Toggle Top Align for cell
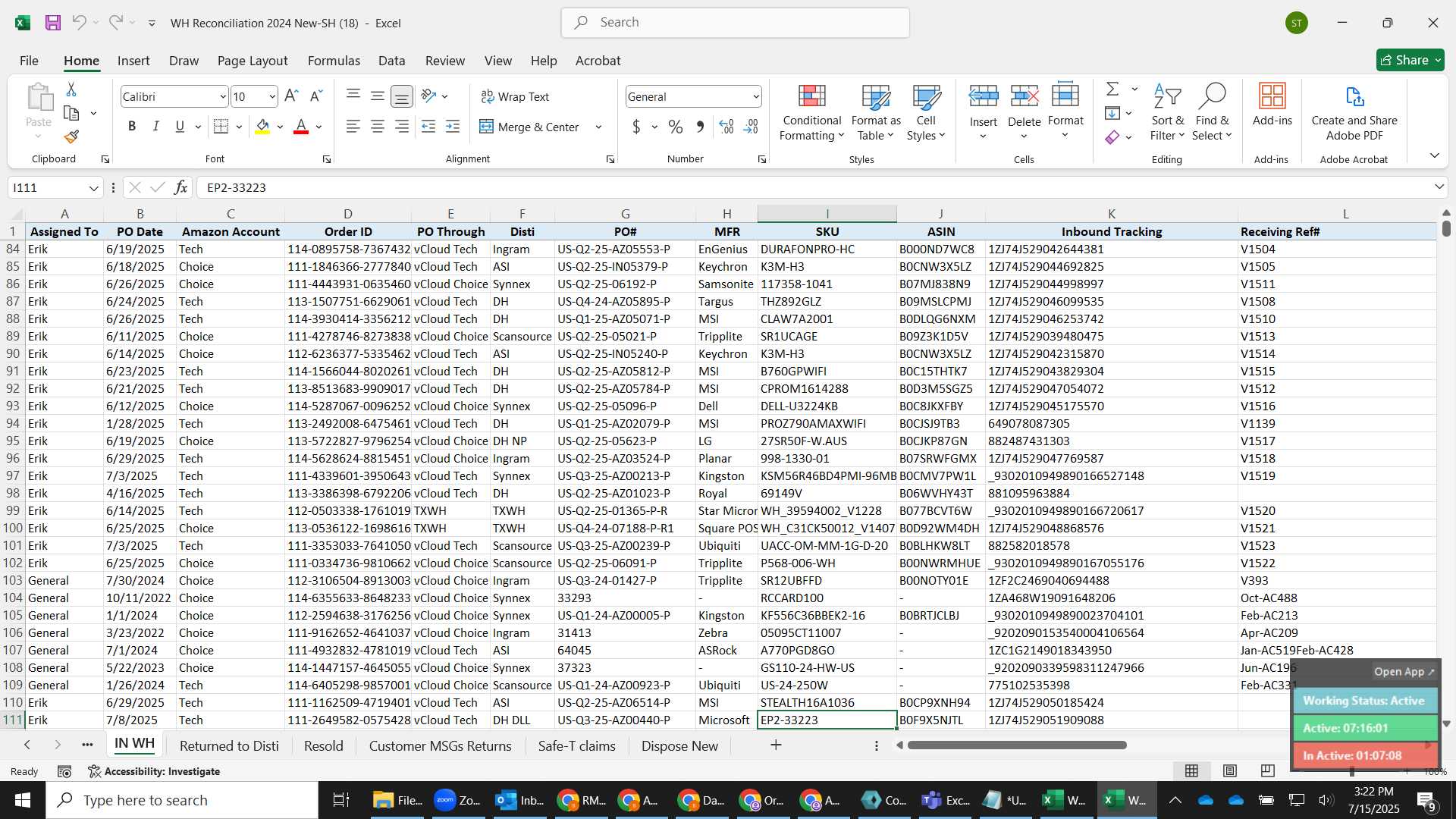 tap(353, 96)
